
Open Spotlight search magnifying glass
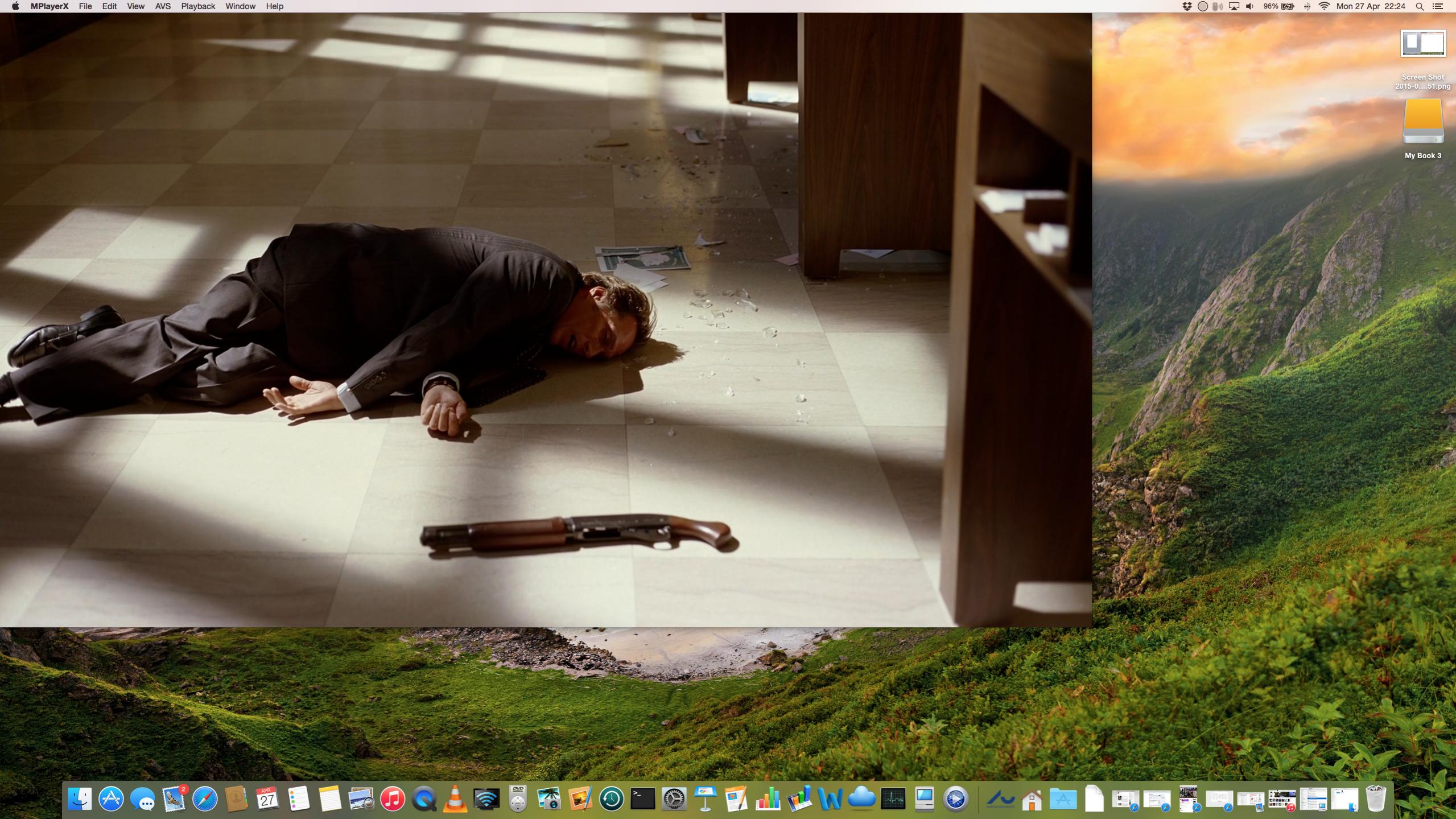(x=1420, y=6)
